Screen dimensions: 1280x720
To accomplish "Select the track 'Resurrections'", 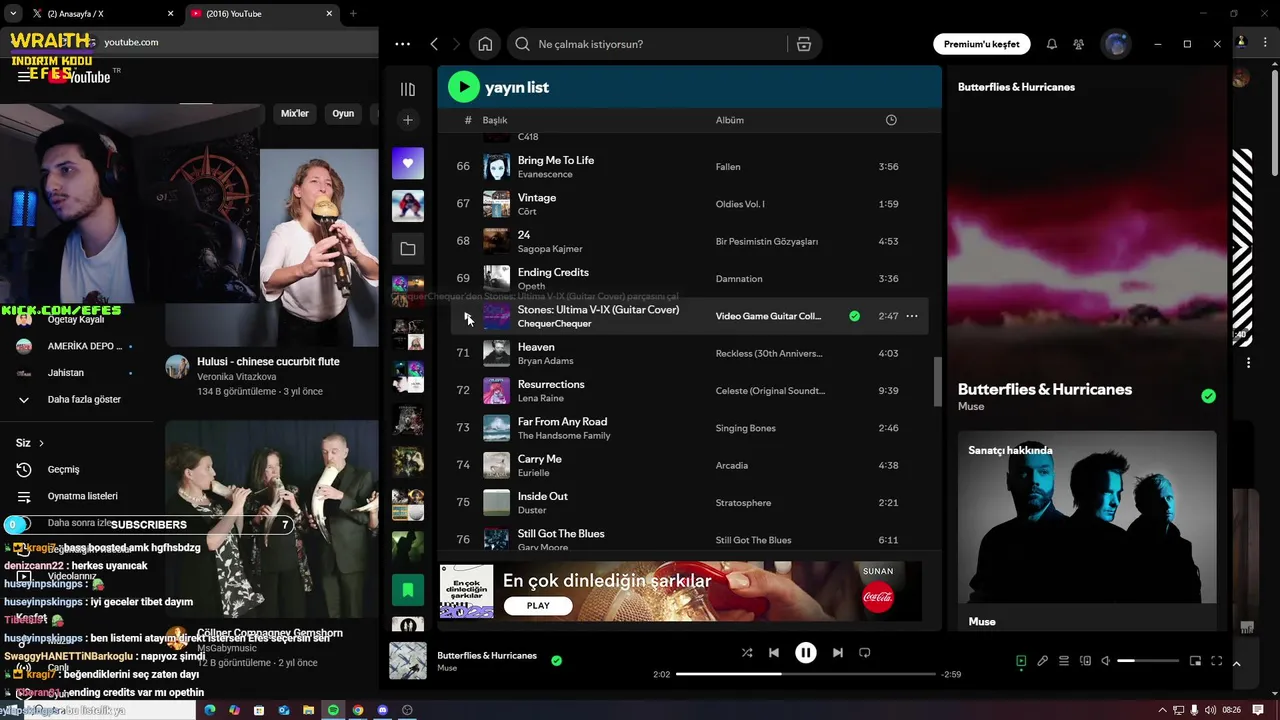I will tap(551, 384).
